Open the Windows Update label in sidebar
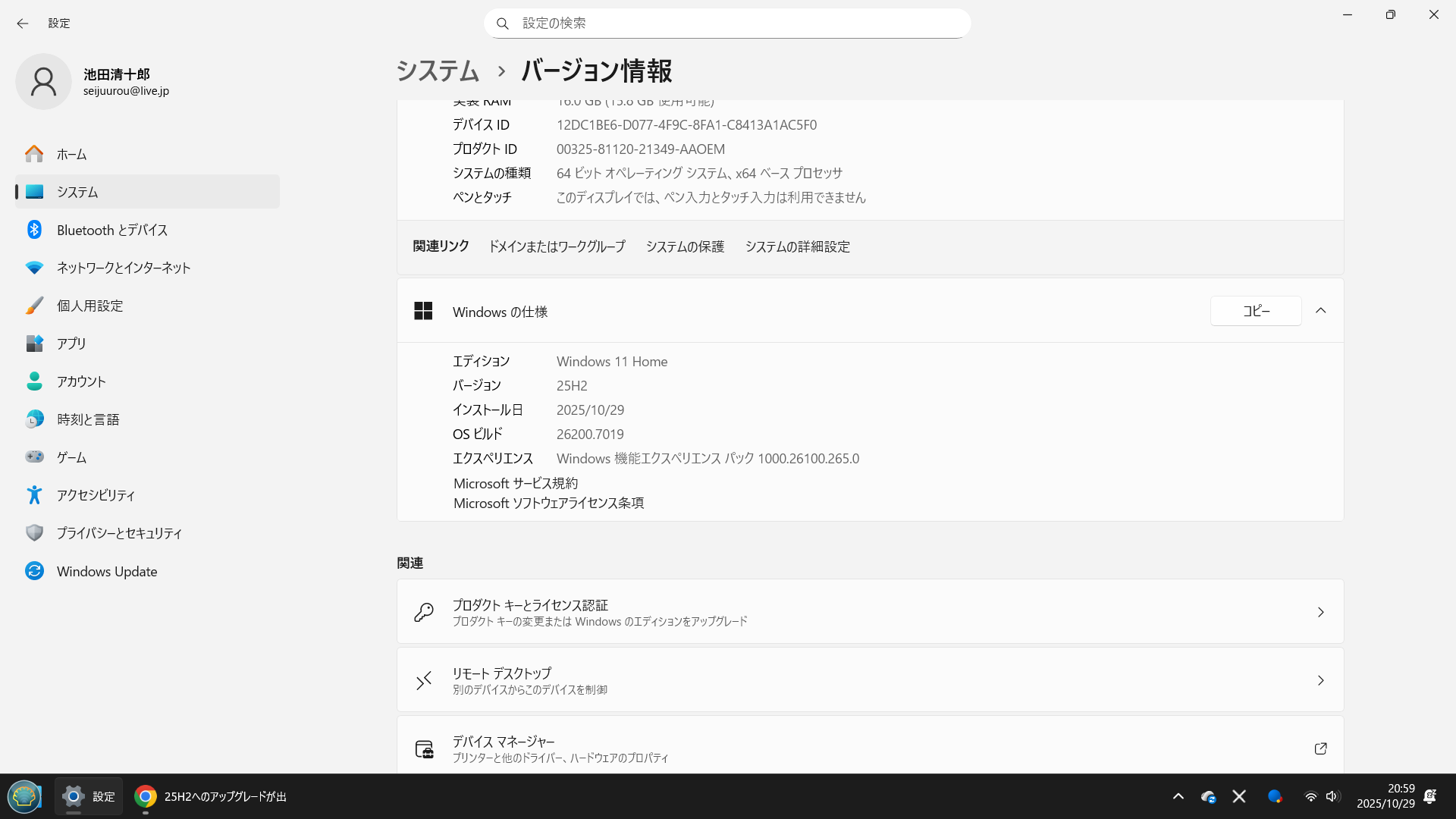 pyautogui.click(x=107, y=572)
